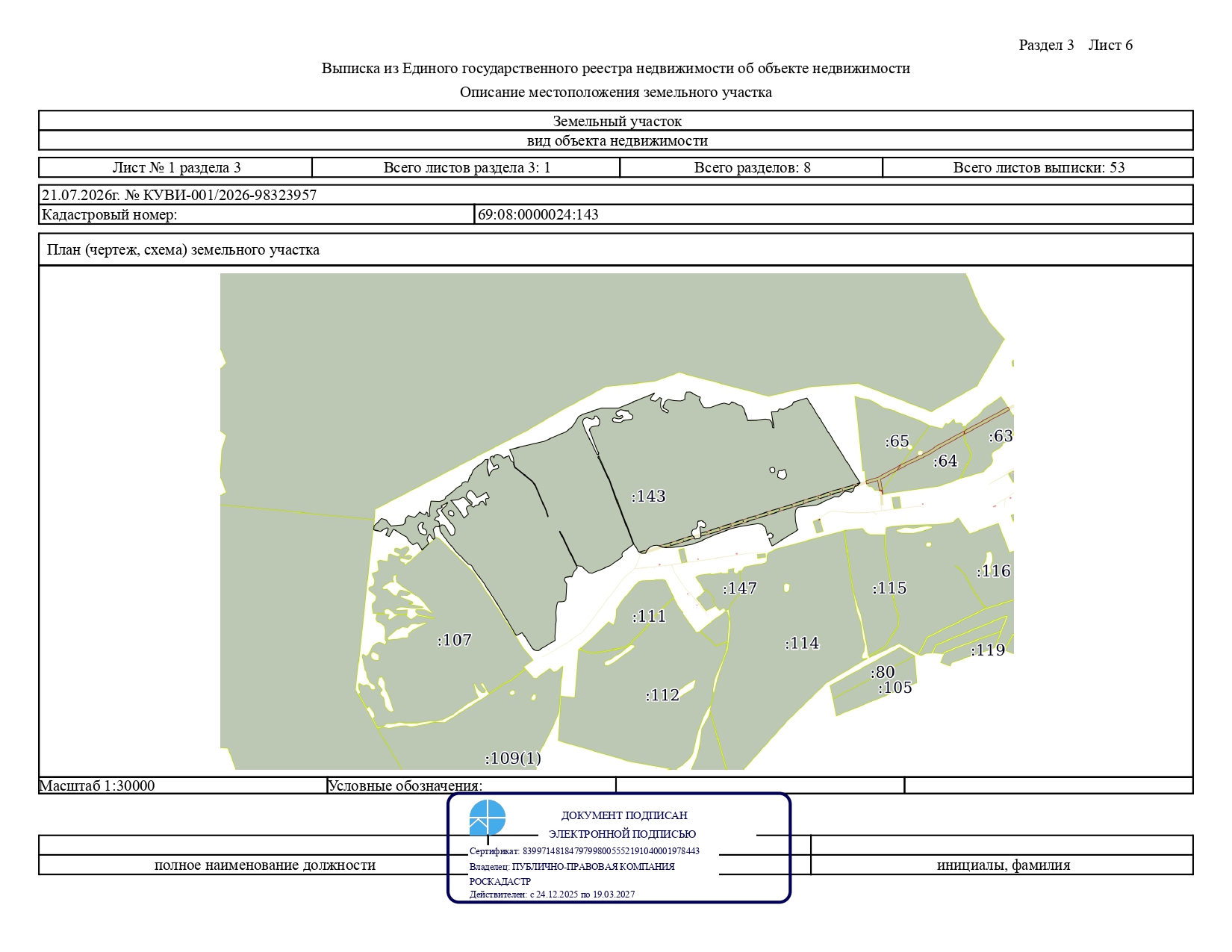
Task: Click certificate validity dates line
Action: 552,895
